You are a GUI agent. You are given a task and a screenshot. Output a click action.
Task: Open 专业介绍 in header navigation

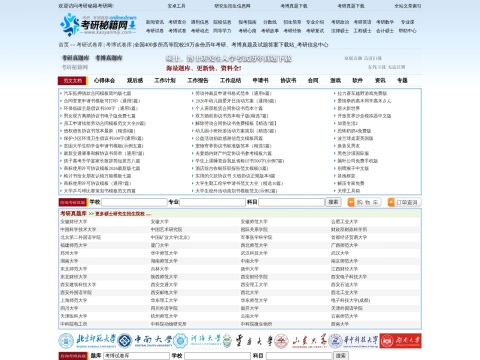[315, 22]
